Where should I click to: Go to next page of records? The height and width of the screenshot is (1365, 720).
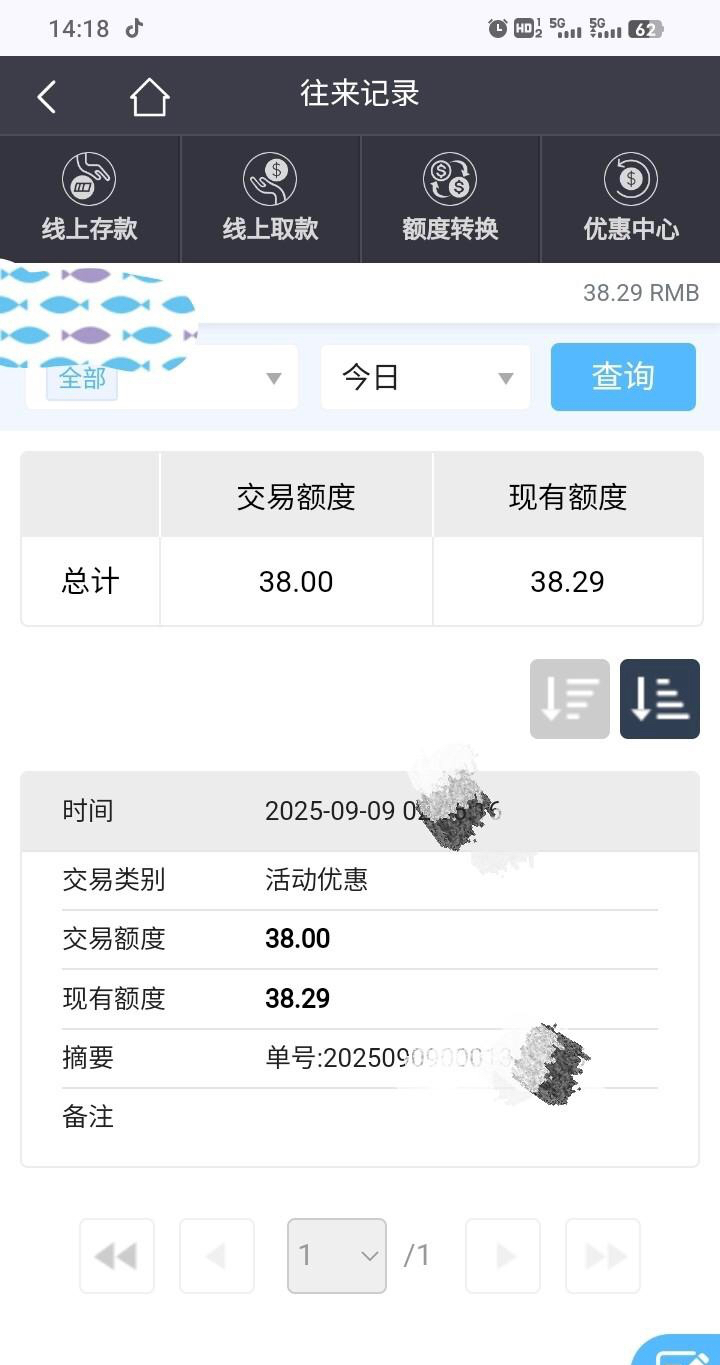(503, 1255)
